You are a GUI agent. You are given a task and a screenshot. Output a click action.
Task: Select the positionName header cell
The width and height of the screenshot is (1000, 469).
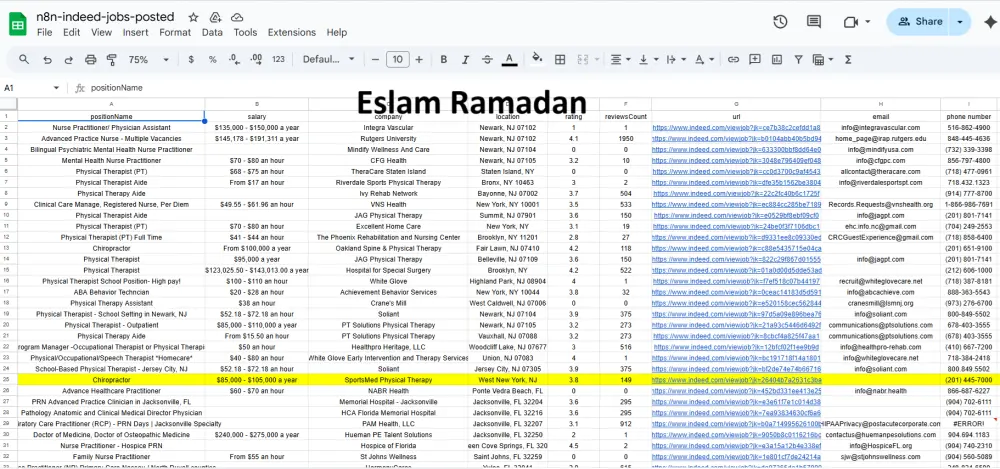click(x=111, y=117)
